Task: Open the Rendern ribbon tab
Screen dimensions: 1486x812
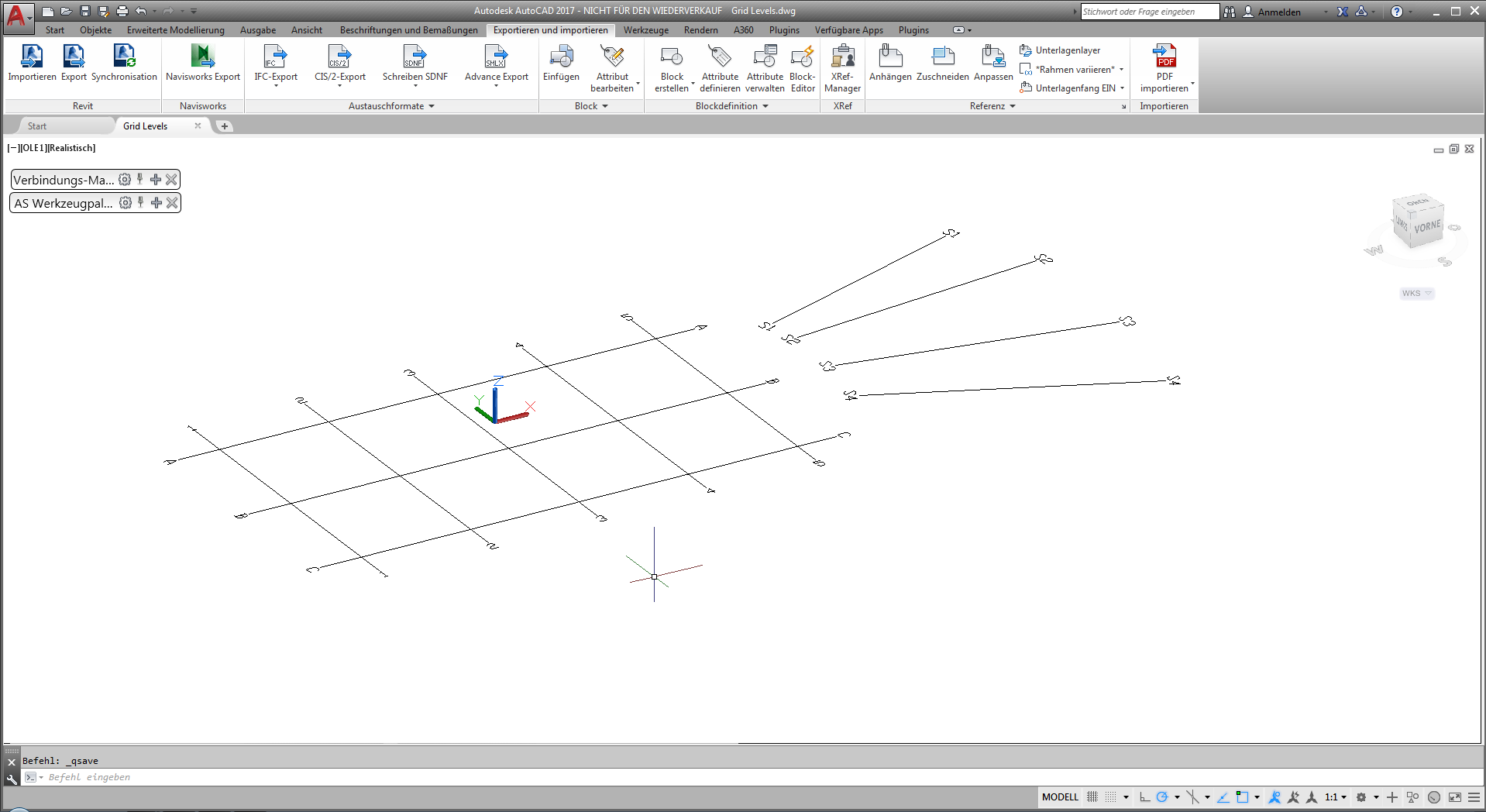Action: click(x=701, y=30)
